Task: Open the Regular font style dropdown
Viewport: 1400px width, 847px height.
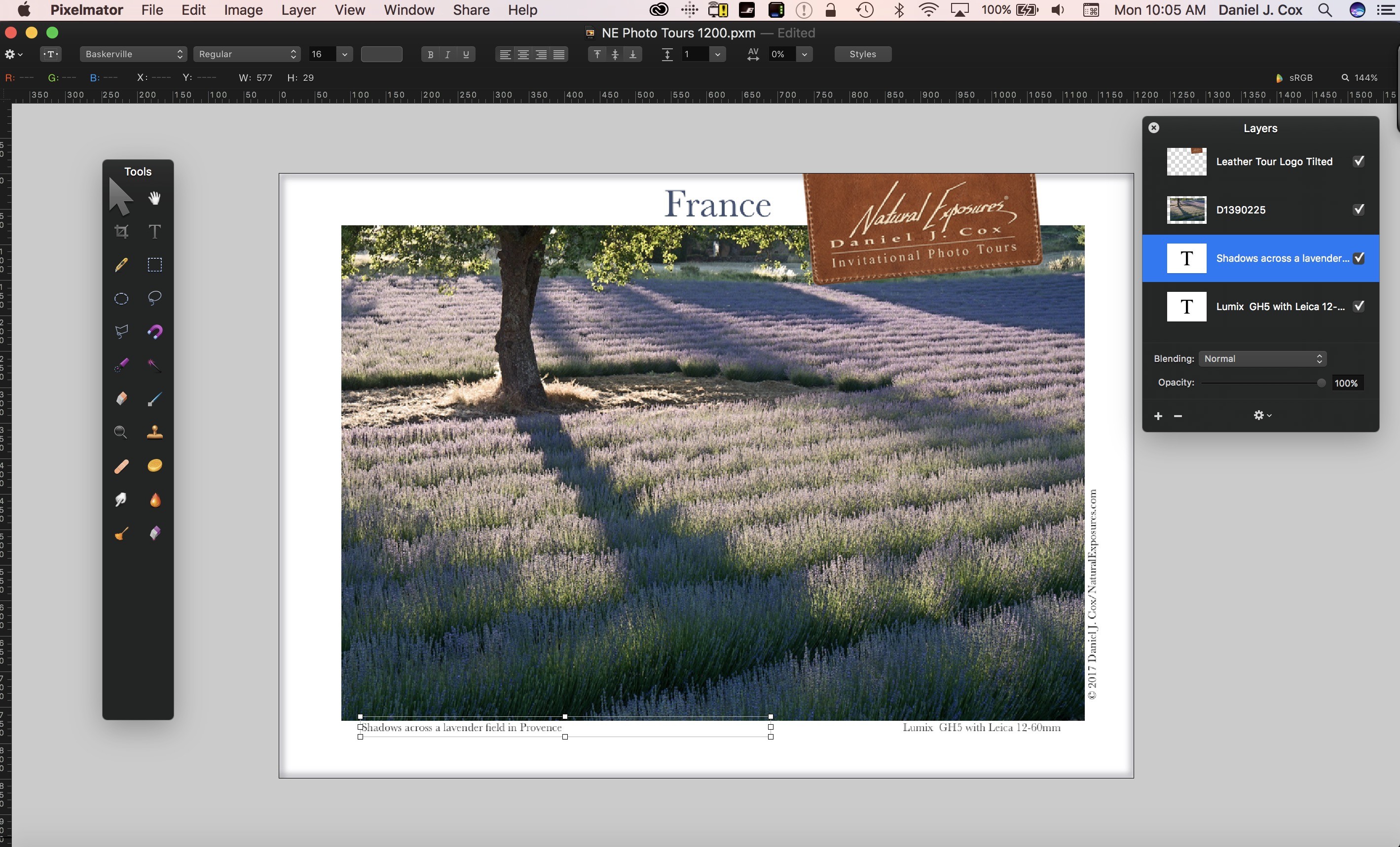Action: (x=247, y=54)
